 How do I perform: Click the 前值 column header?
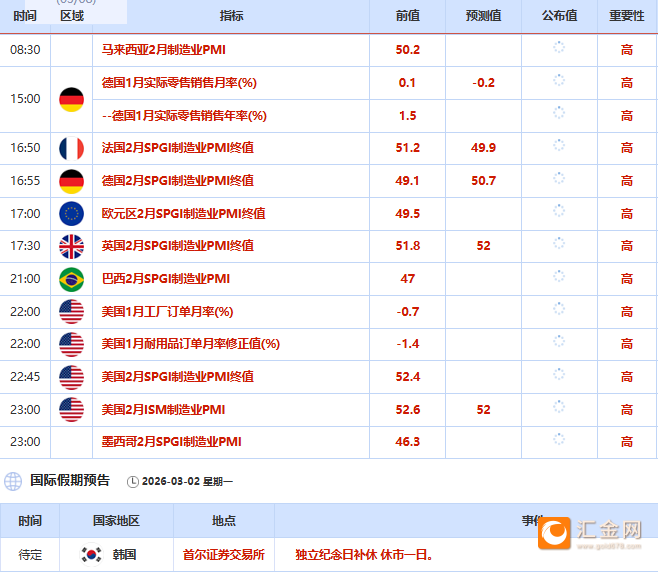pyautogui.click(x=407, y=16)
